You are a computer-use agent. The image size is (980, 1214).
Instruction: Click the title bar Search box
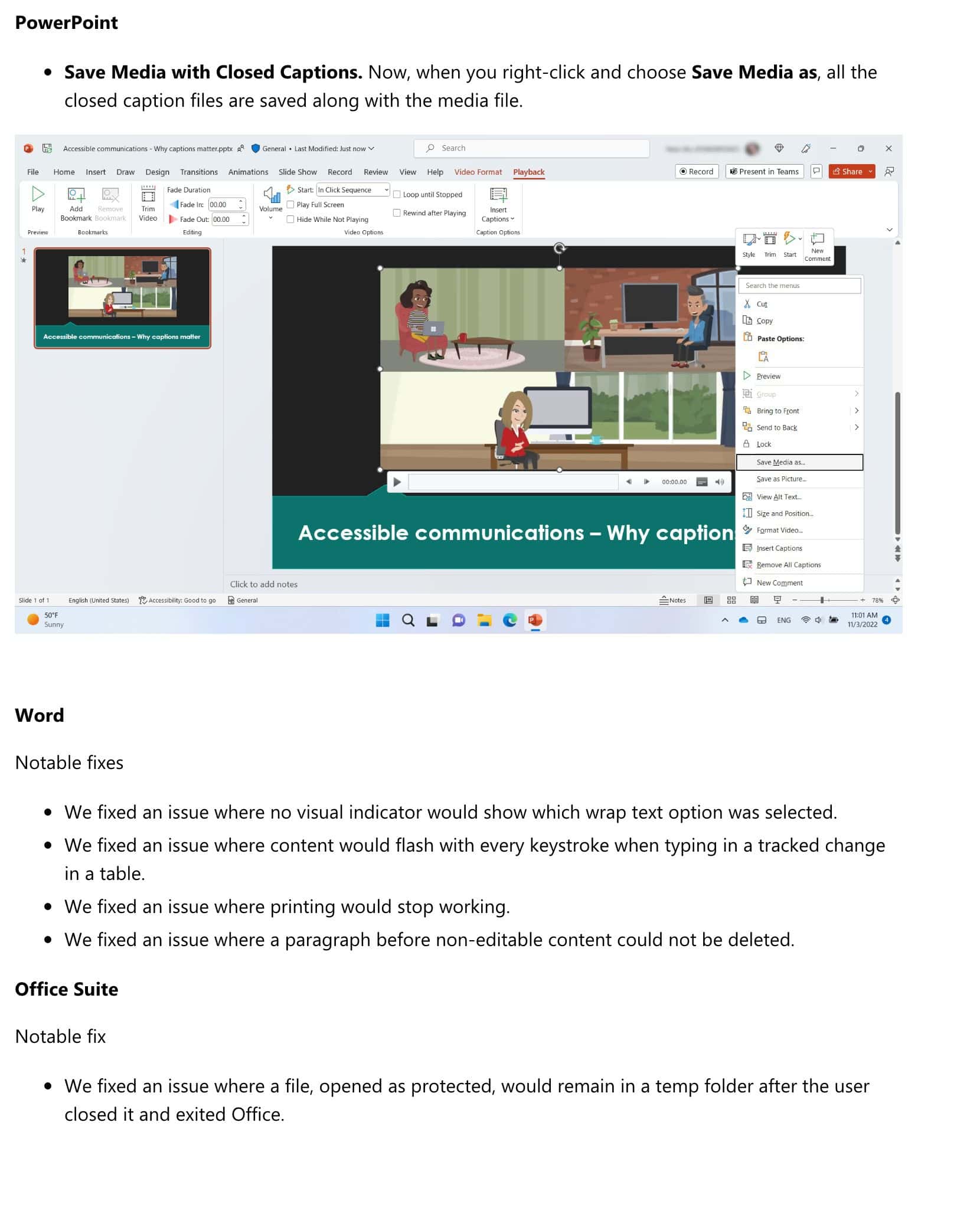point(531,148)
